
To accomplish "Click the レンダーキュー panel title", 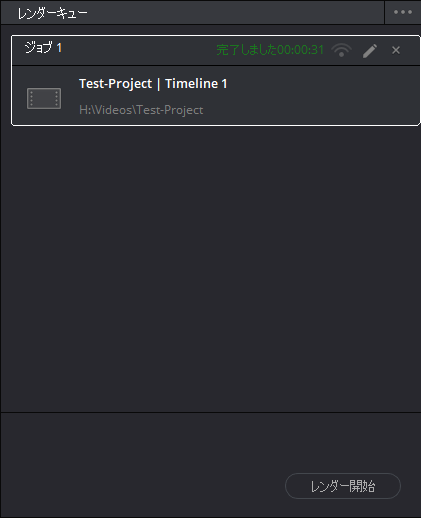I will [x=52, y=13].
